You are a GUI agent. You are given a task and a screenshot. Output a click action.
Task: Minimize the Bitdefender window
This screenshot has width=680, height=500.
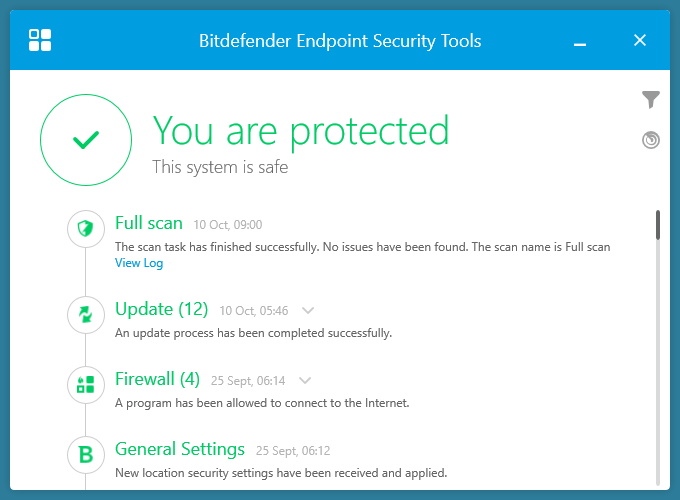581,41
